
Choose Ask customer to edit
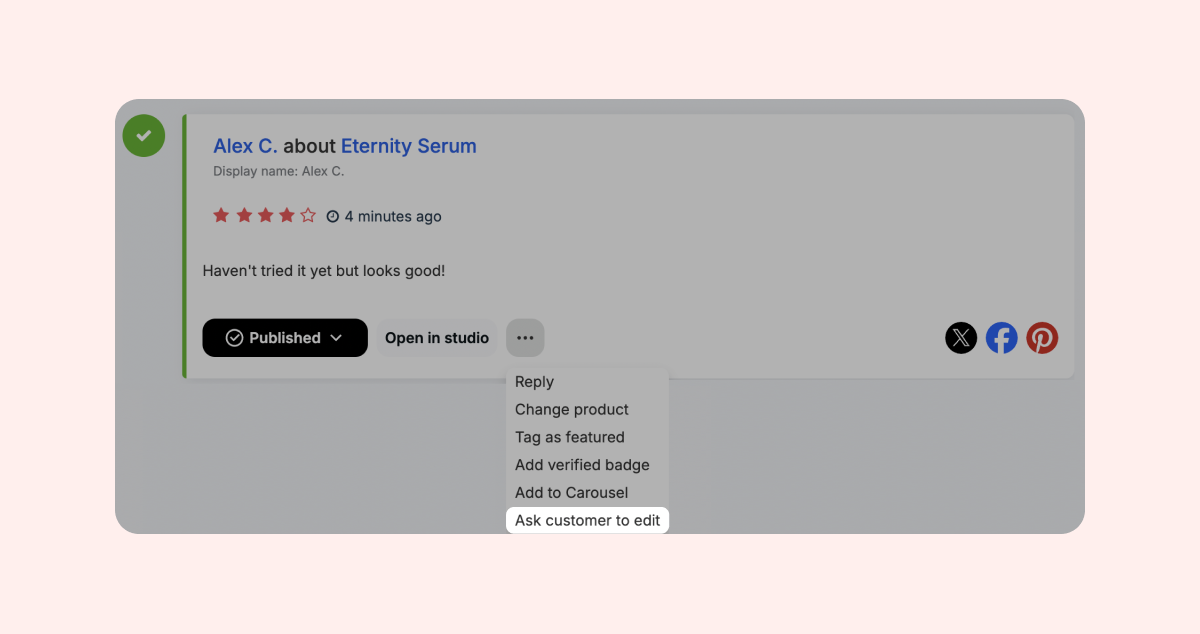(x=587, y=520)
